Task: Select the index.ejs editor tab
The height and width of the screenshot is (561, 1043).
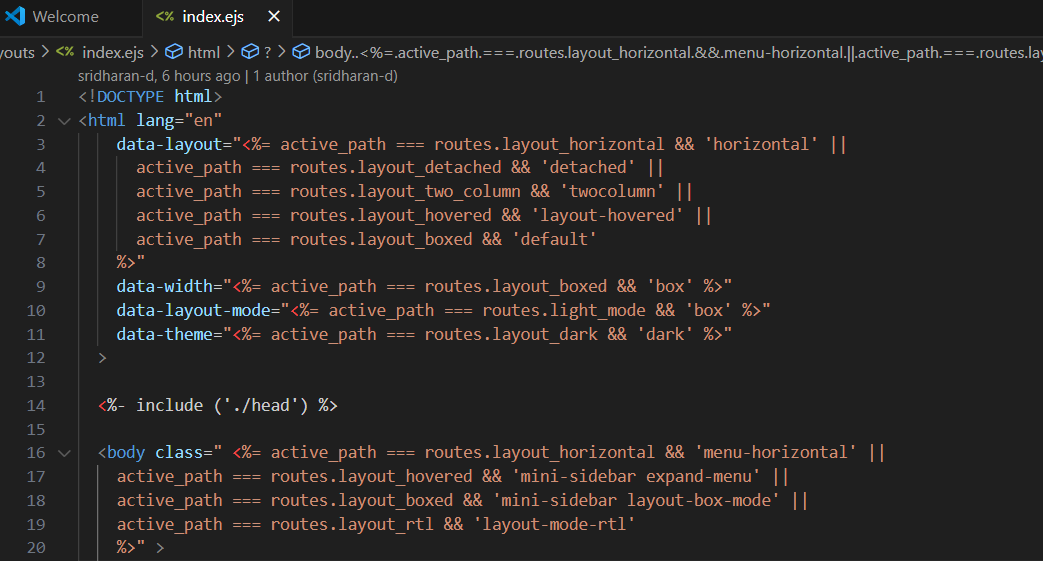Action: 212,17
